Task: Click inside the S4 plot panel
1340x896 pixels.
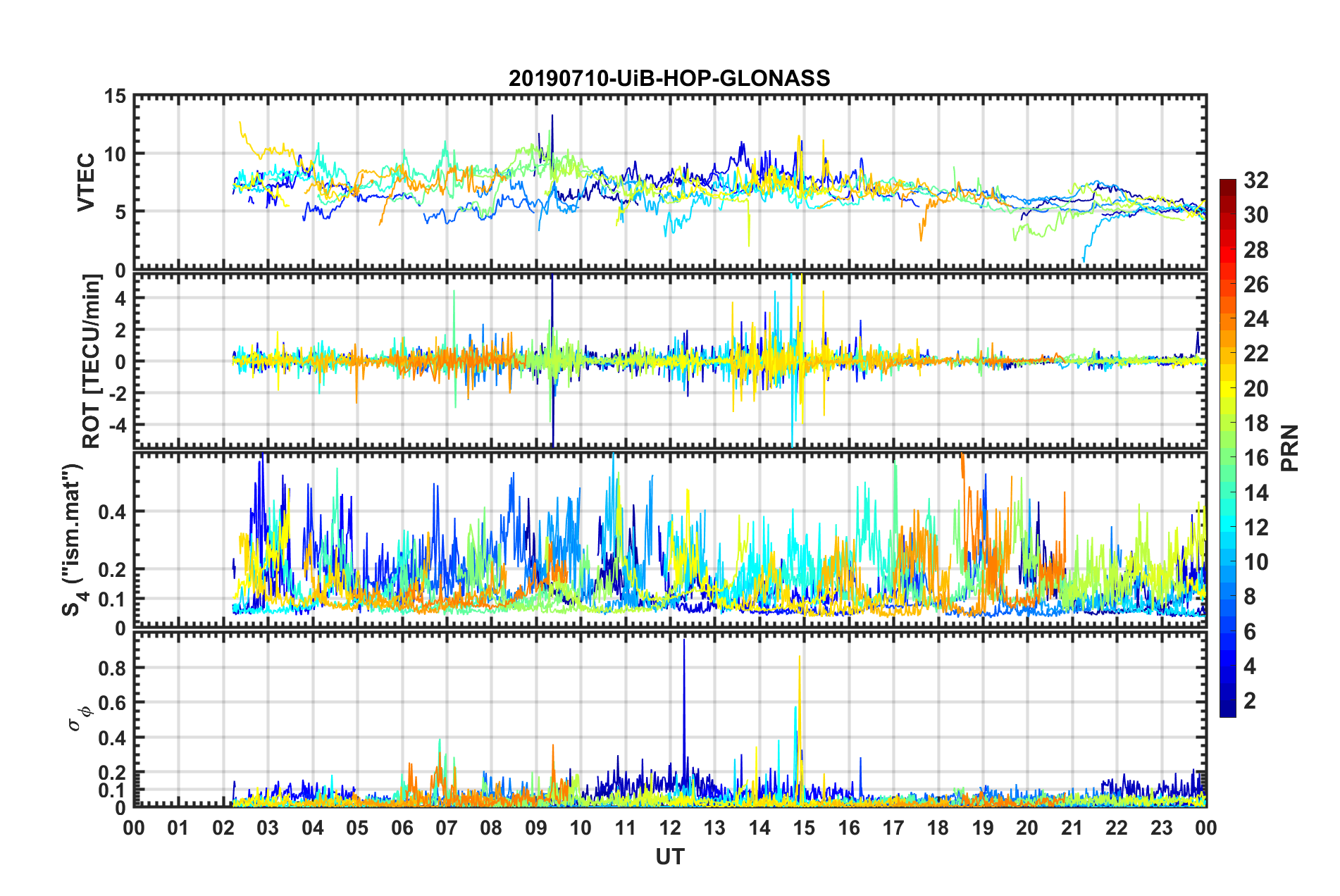Action: (670, 540)
